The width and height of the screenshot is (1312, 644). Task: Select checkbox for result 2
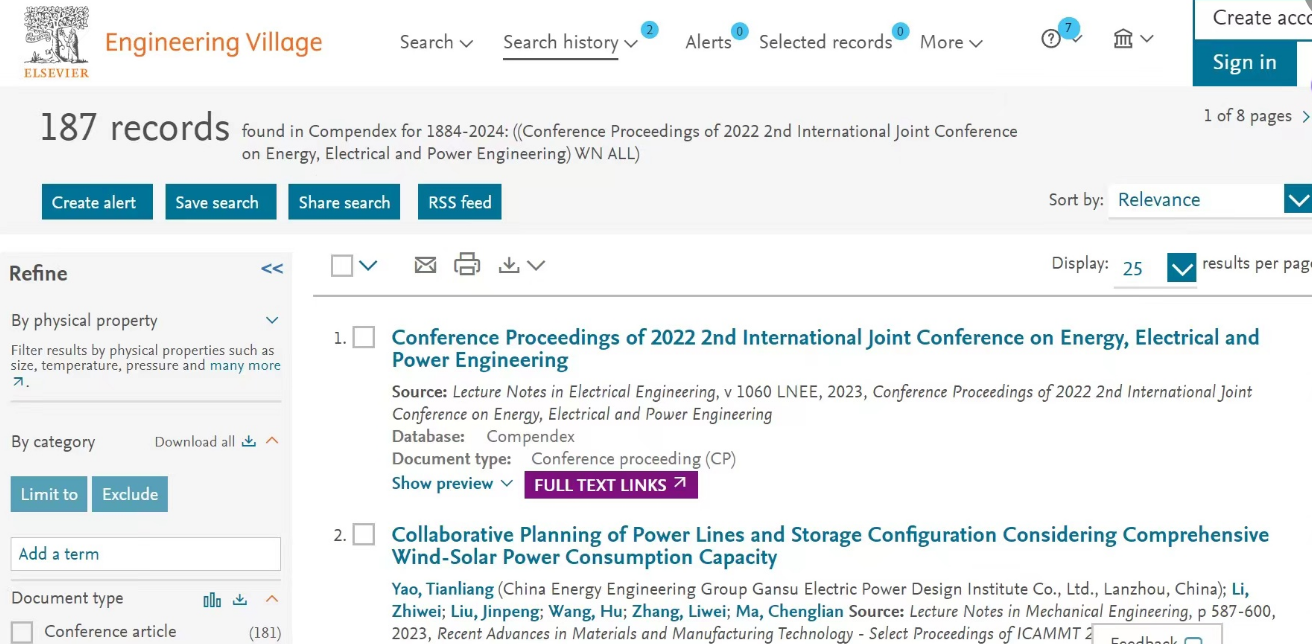click(364, 535)
